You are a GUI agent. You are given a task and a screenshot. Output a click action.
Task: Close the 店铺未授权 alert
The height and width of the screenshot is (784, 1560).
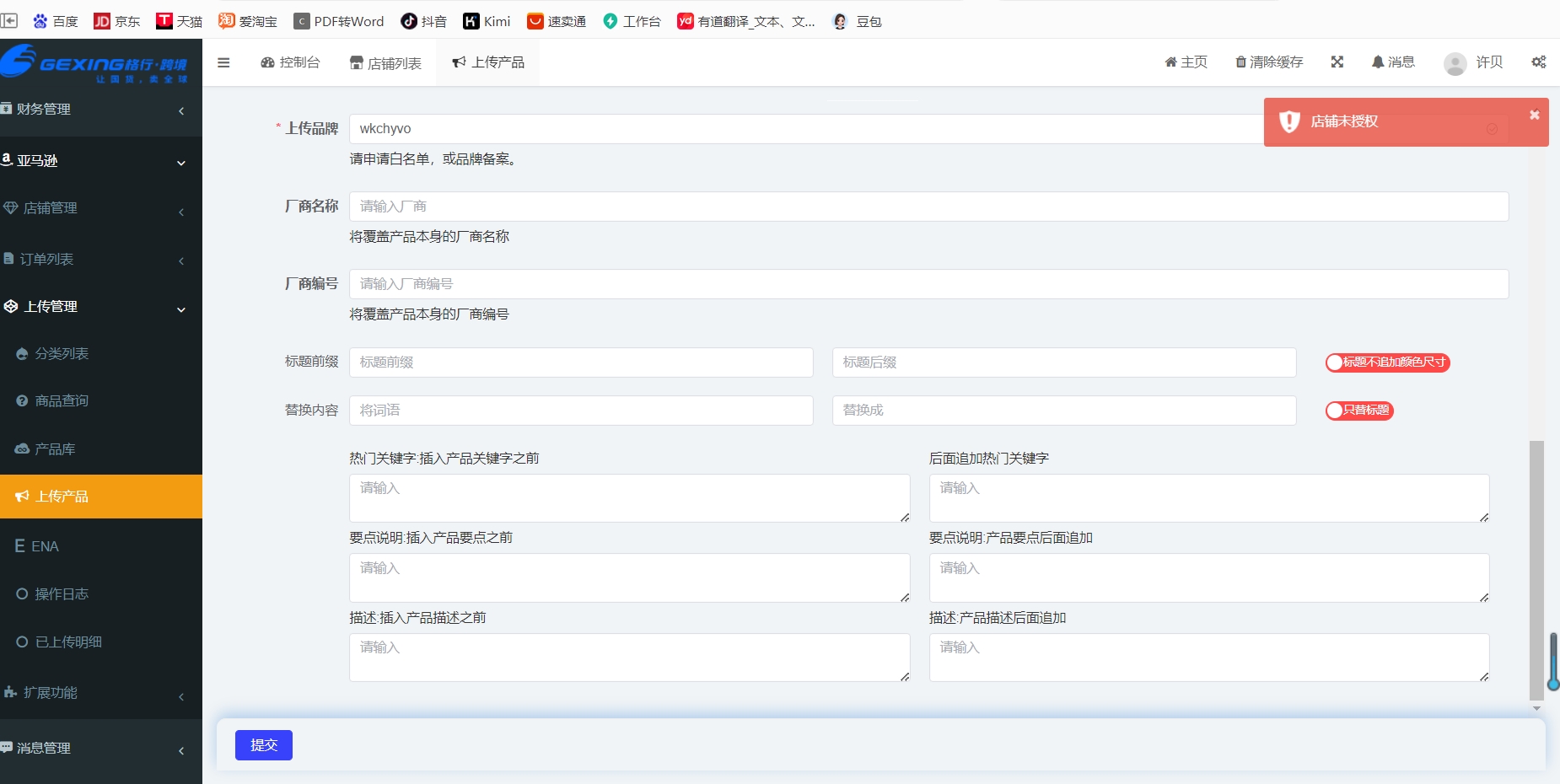point(1535,115)
